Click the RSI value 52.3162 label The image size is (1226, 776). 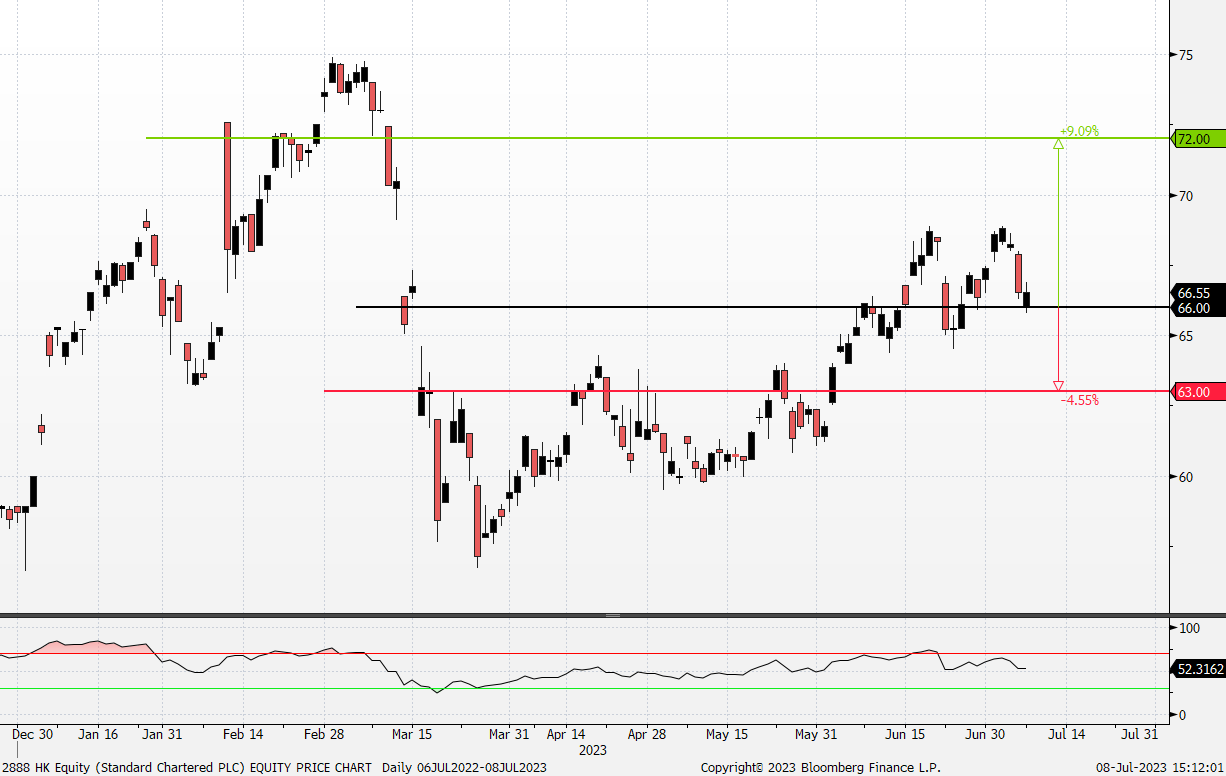tap(1198, 668)
